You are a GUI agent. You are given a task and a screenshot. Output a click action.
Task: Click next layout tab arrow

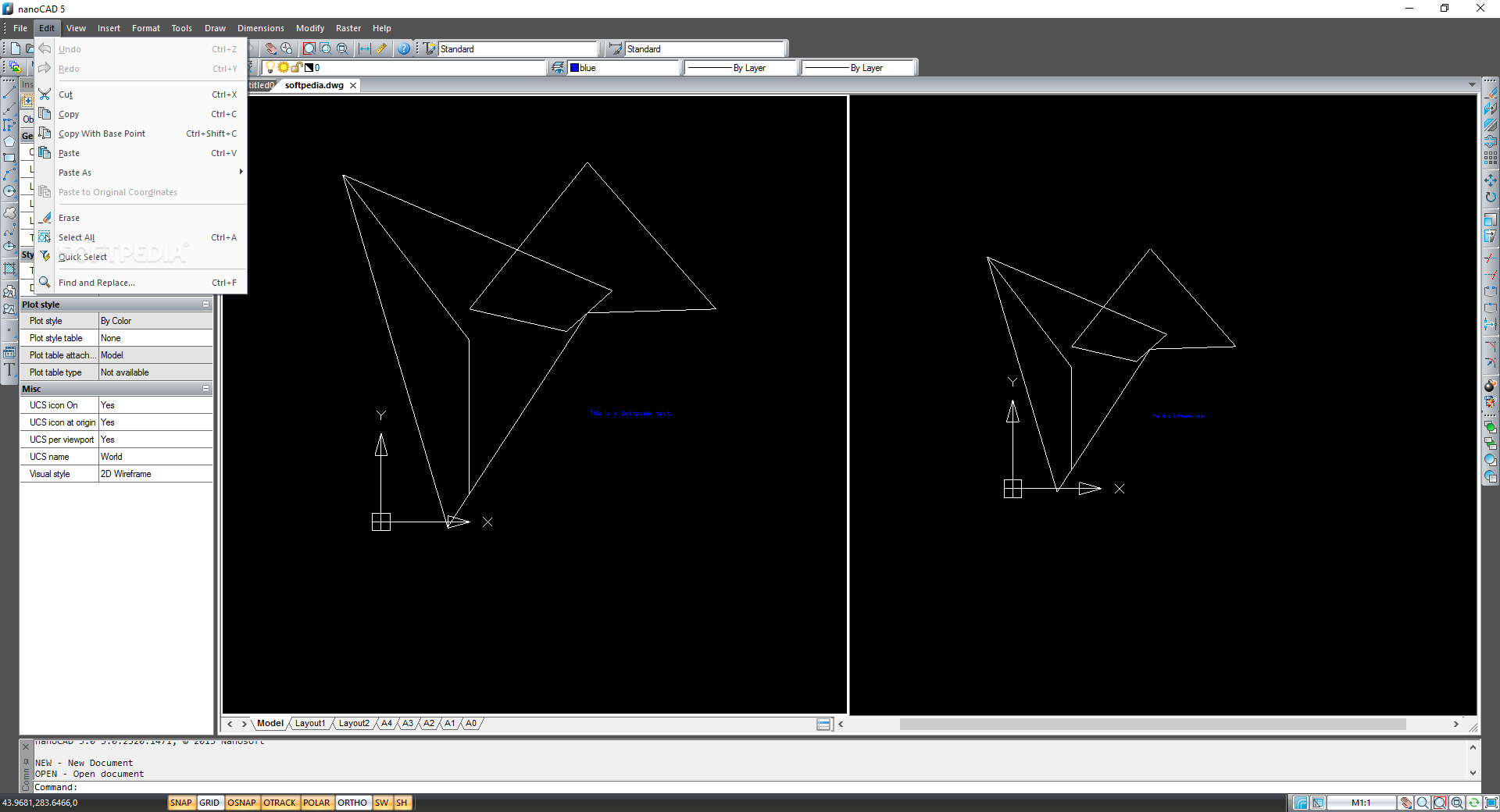[244, 724]
